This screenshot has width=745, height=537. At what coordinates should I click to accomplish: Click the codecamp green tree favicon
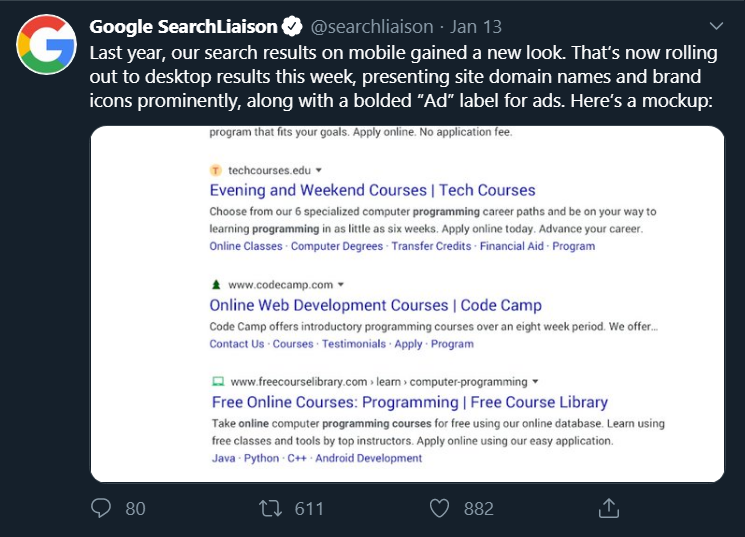click(216, 285)
